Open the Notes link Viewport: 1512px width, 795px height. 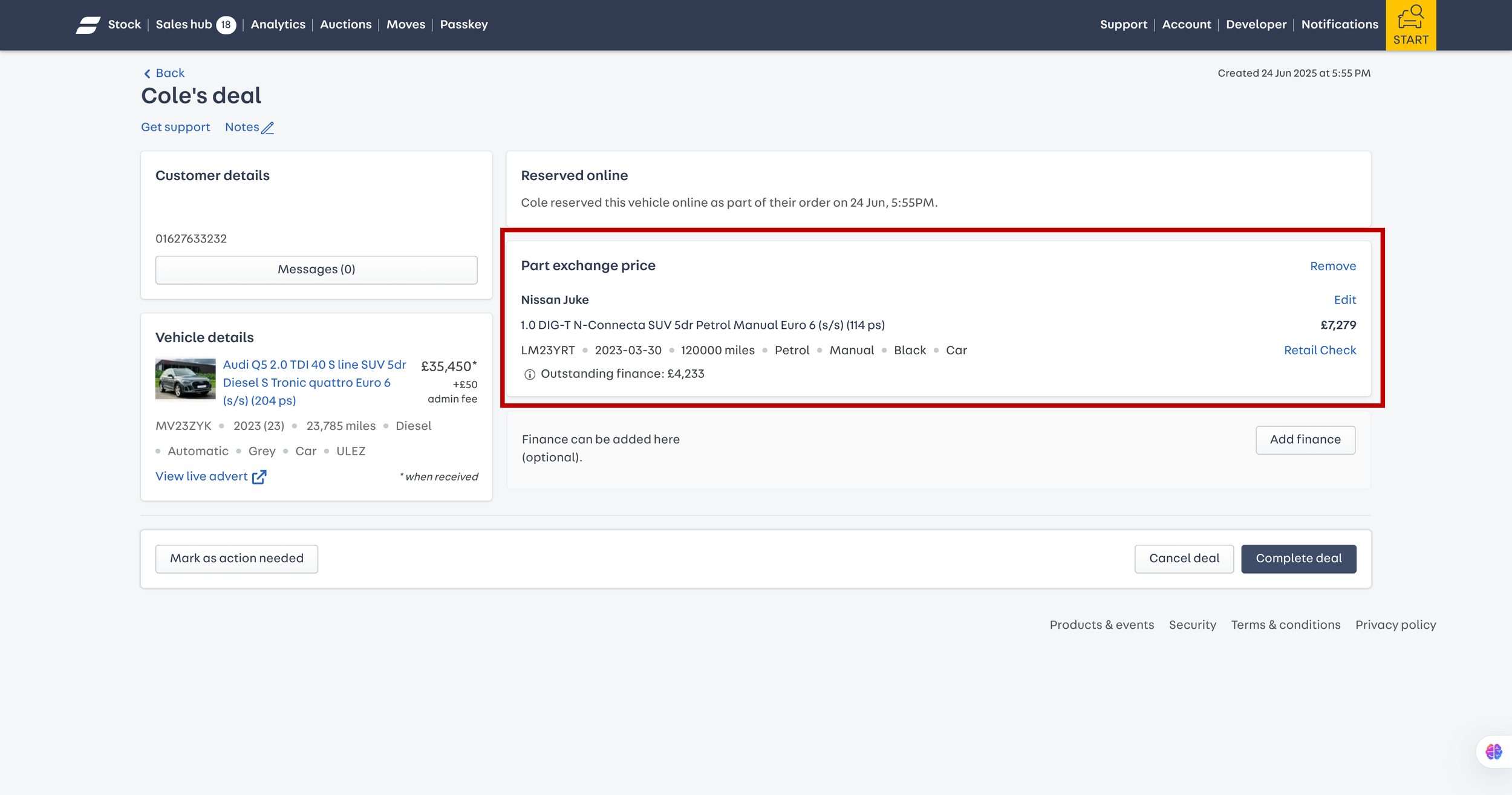[x=242, y=128]
